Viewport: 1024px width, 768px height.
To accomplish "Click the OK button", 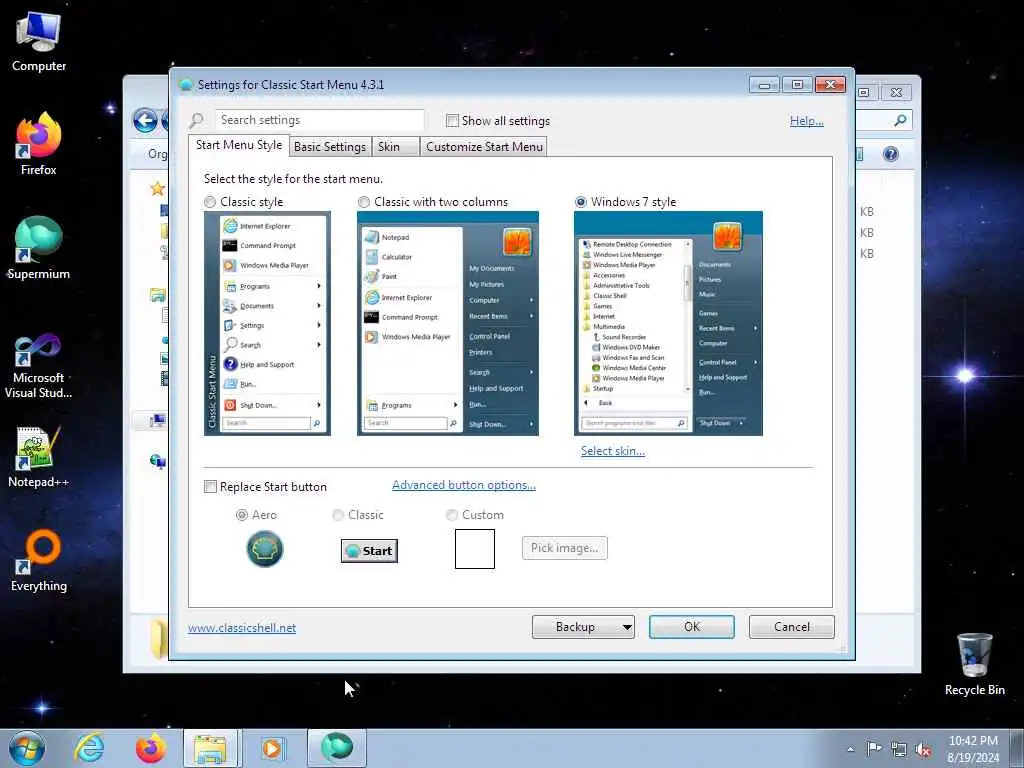I will [x=692, y=627].
